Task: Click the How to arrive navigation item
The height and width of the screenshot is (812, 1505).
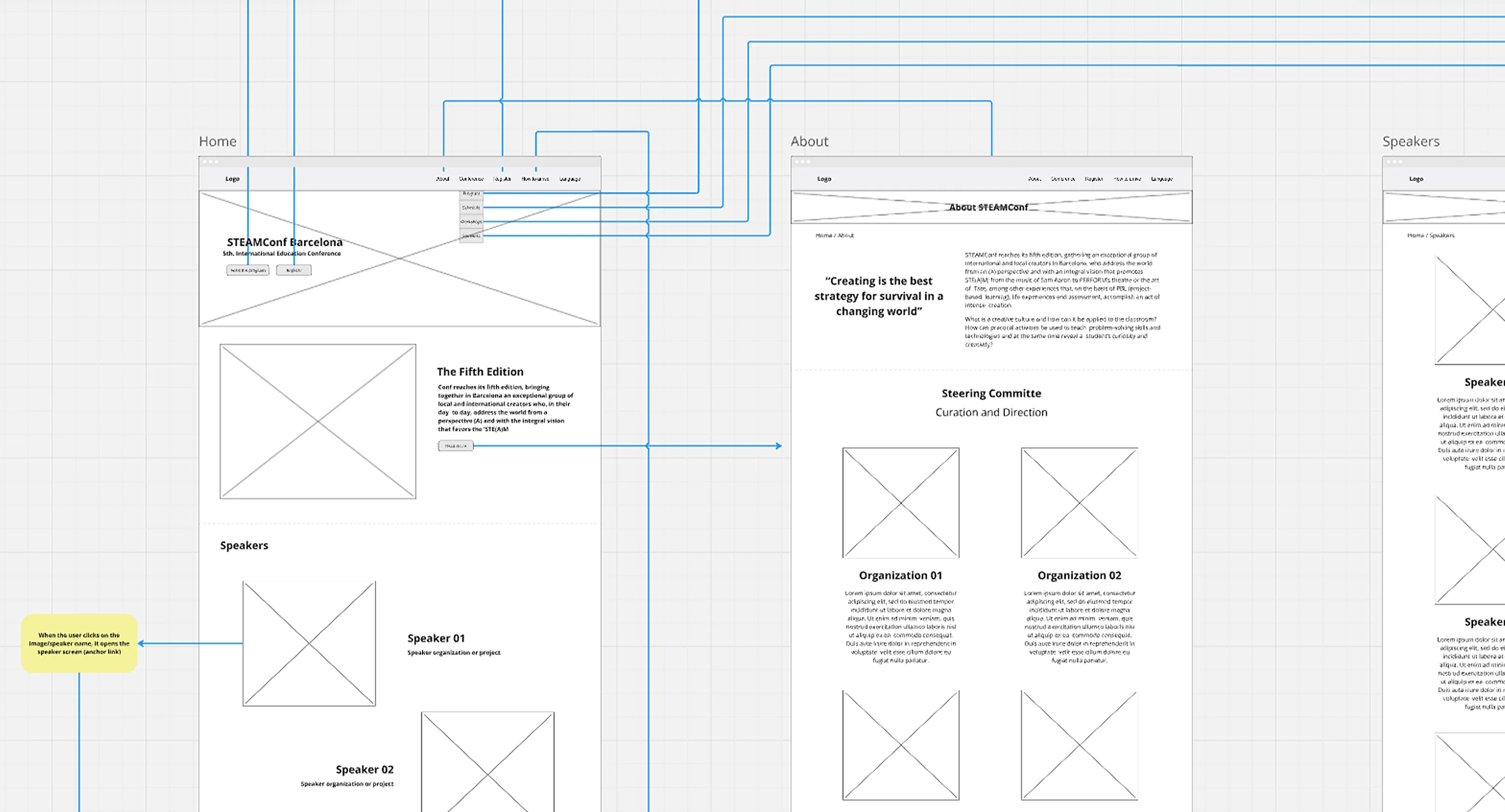Action: [x=535, y=179]
